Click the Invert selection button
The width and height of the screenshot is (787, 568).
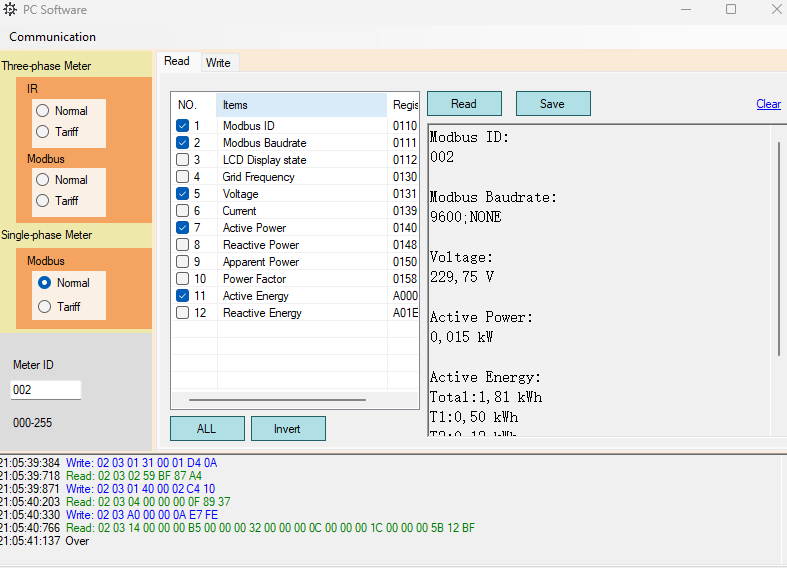tap(287, 429)
